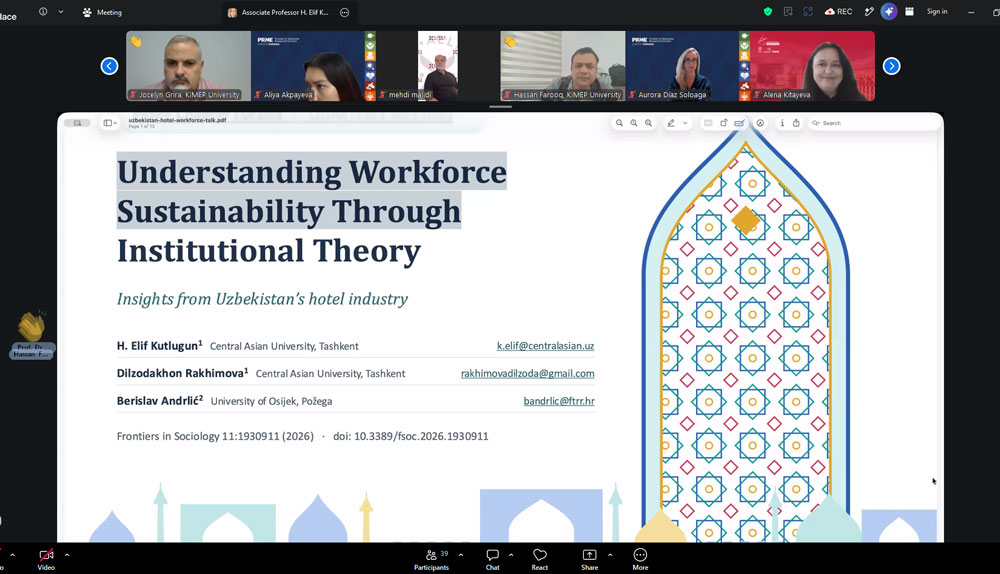Click the PDF share export icon
This screenshot has width=1000, height=574.
[797, 123]
